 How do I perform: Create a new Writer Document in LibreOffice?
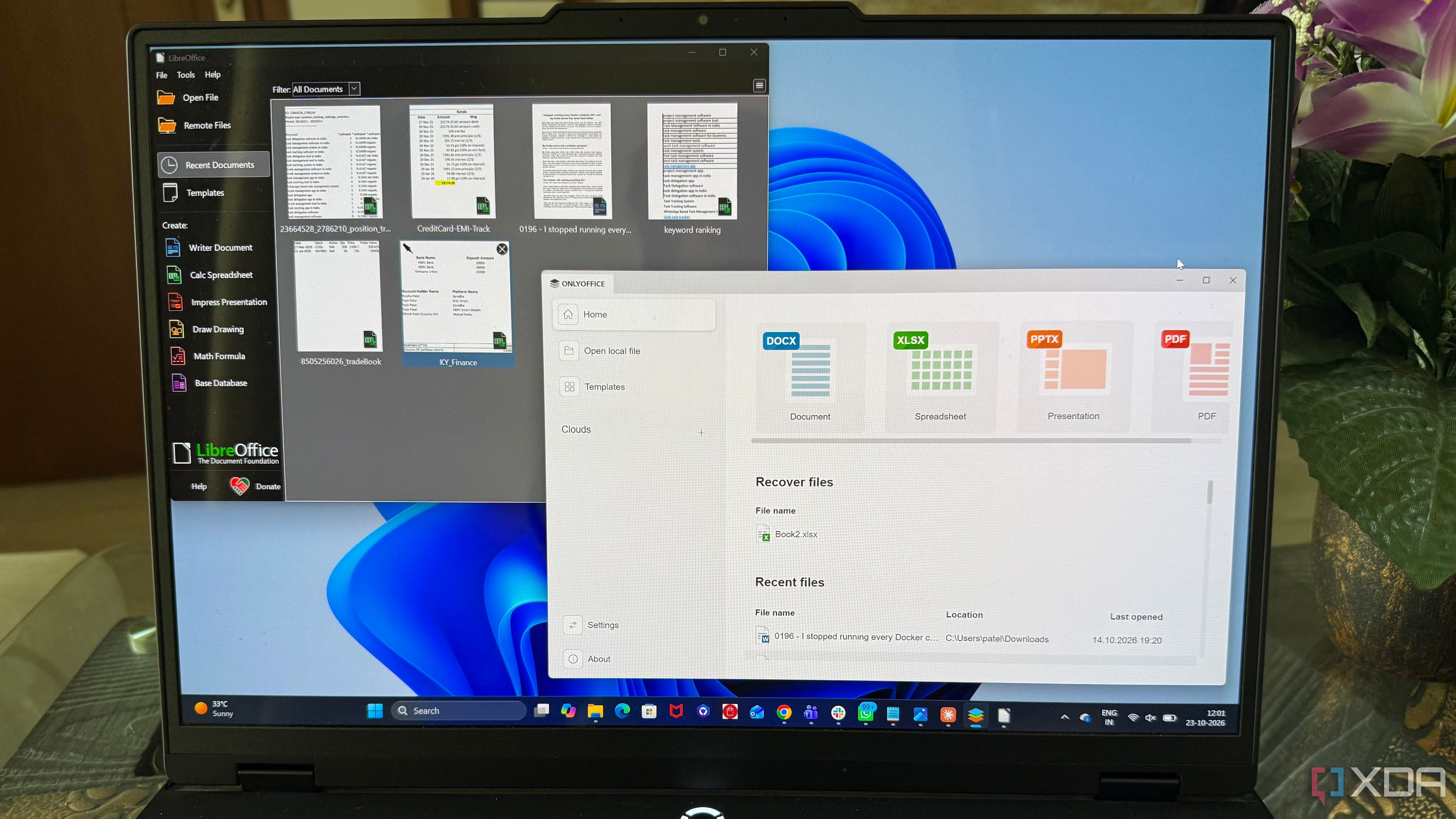click(210, 248)
